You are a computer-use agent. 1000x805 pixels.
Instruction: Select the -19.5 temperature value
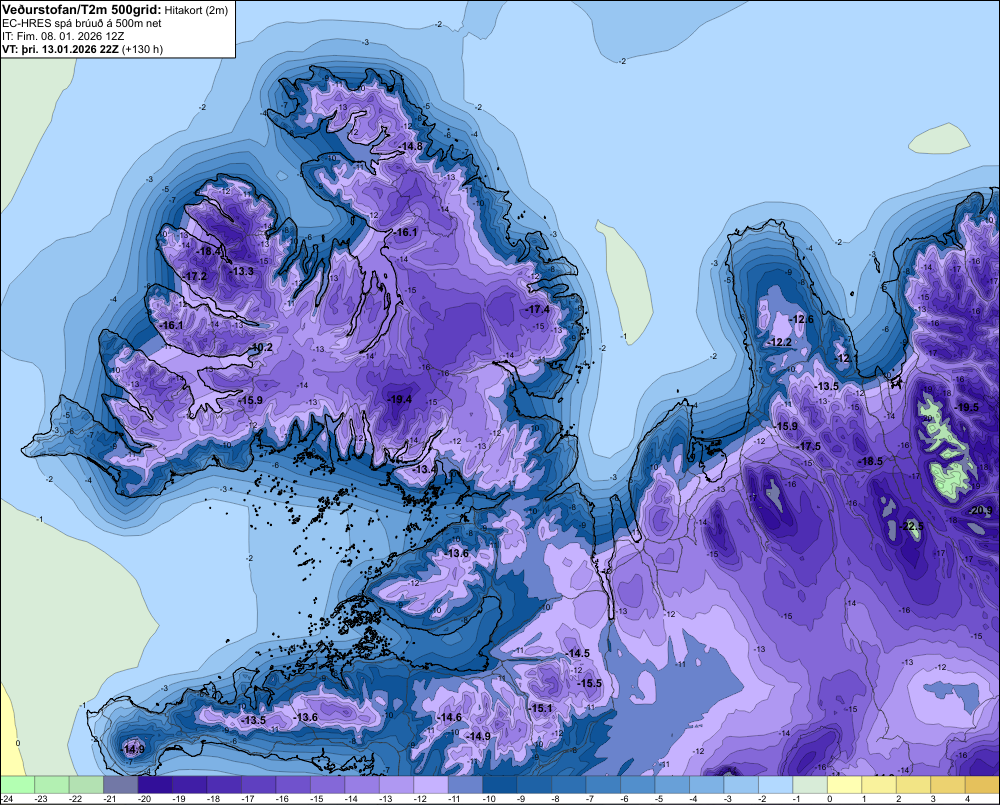click(966, 408)
